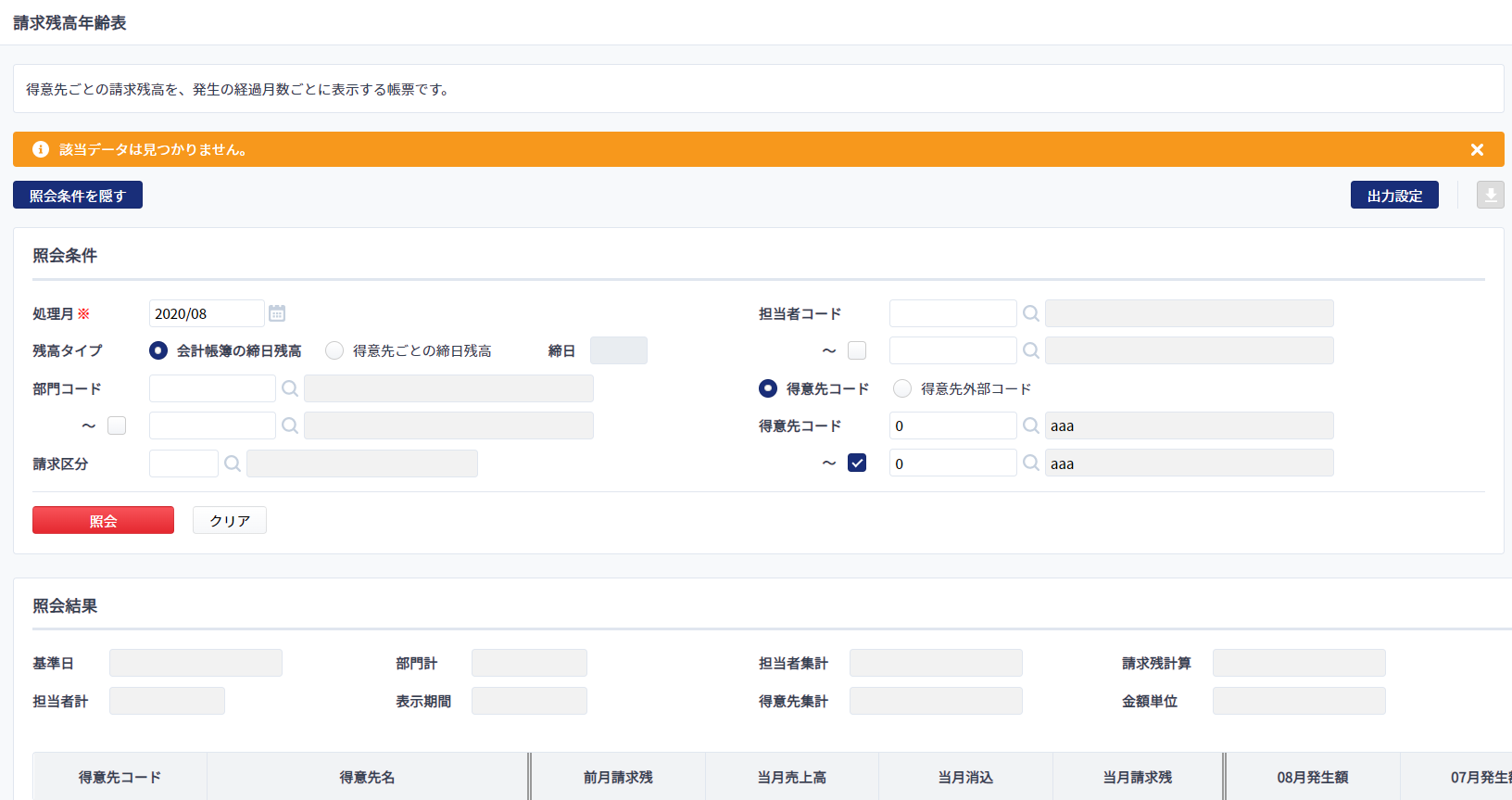Screen dimensions: 1512x800
Task: Select the 得意先外部コード radio button
Action: (902, 388)
